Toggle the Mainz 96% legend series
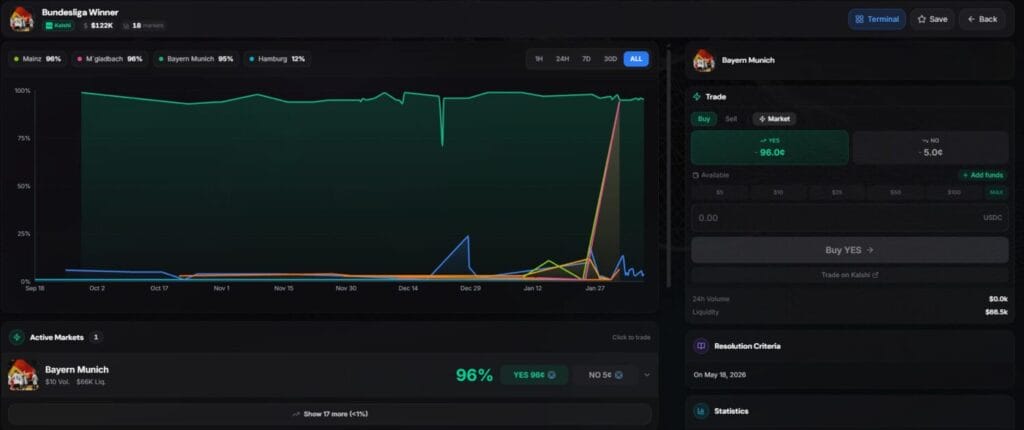 pyautogui.click(x=37, y=59)
